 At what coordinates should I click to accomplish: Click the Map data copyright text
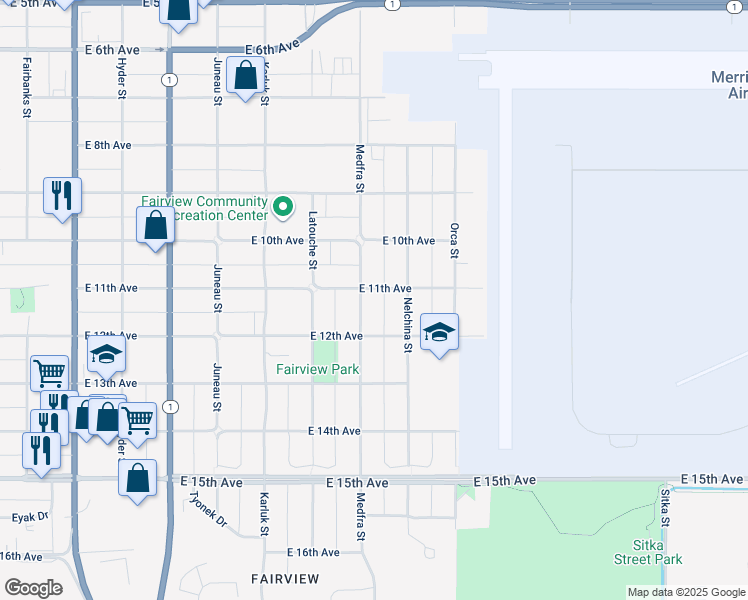point(687,592)
